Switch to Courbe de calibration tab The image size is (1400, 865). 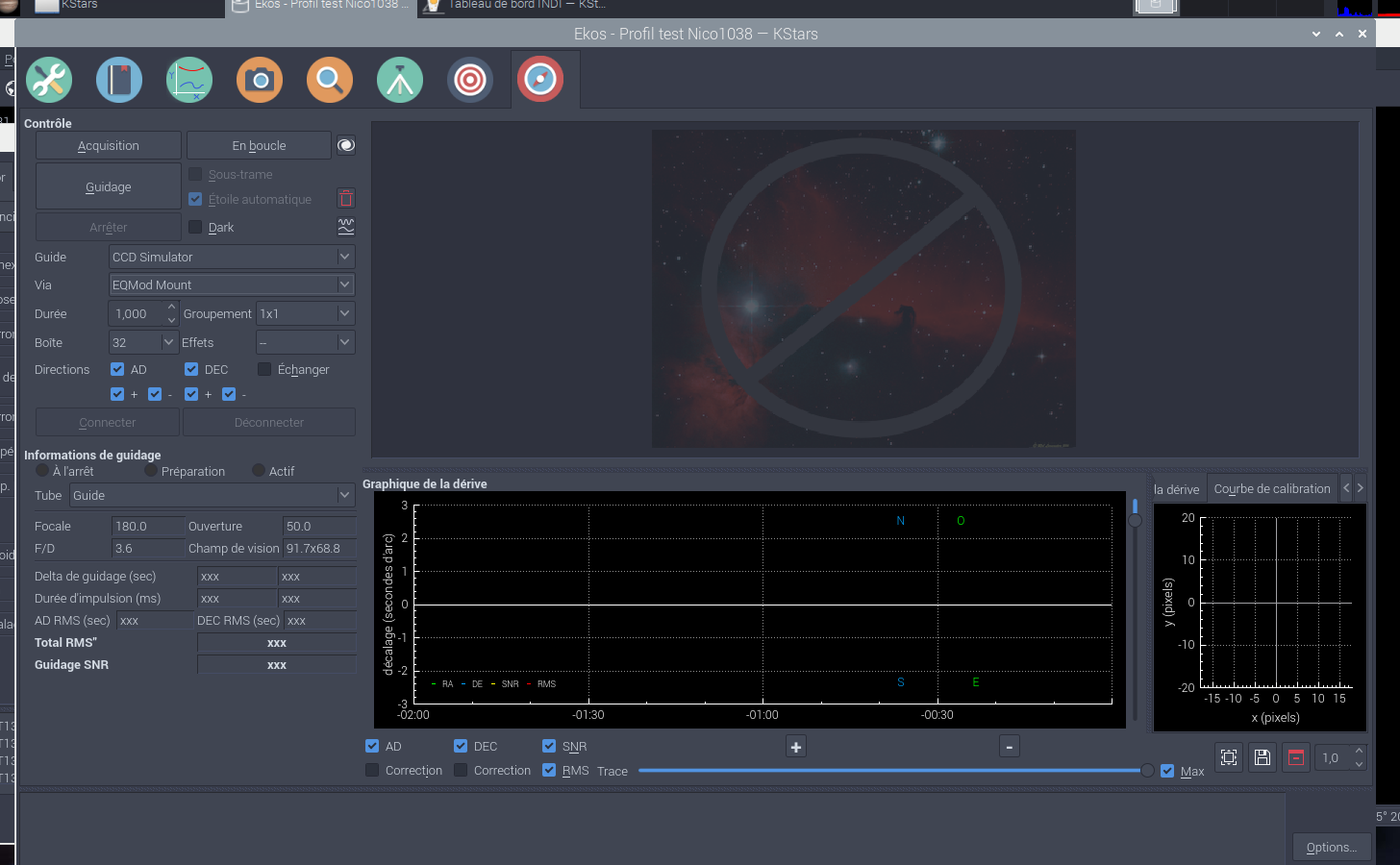pos(1271,489)
